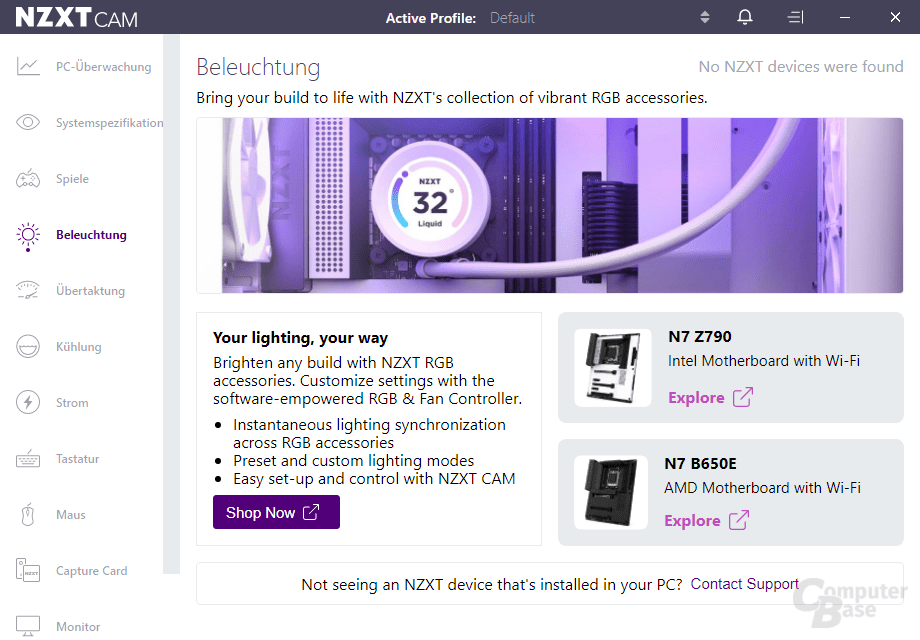The width and height of the screenshot is (920, 640).
Task: Expand the Active Profile selector arrows
Action: tap(703, 17)
